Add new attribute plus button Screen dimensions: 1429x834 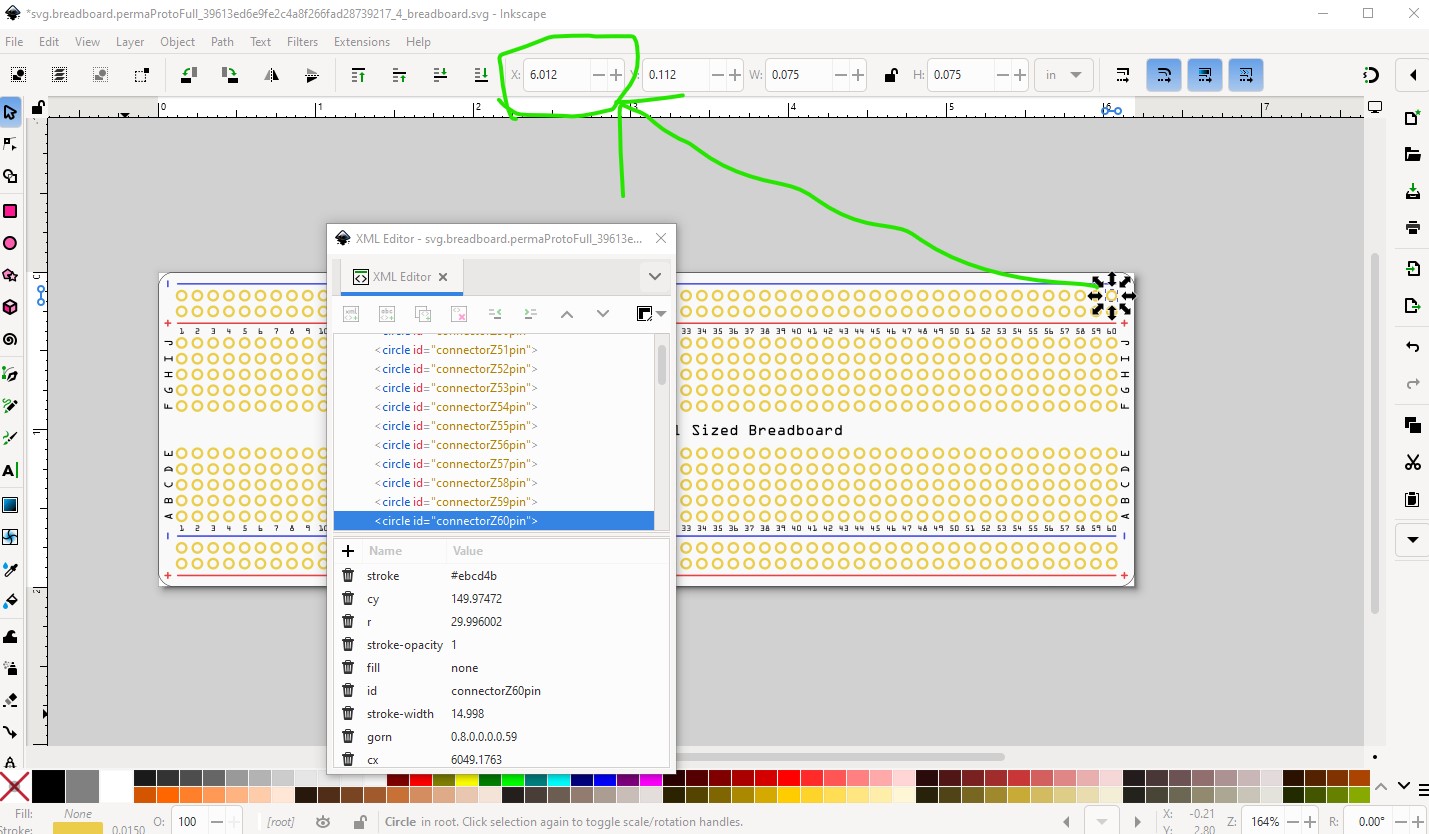tap(348, 551)
